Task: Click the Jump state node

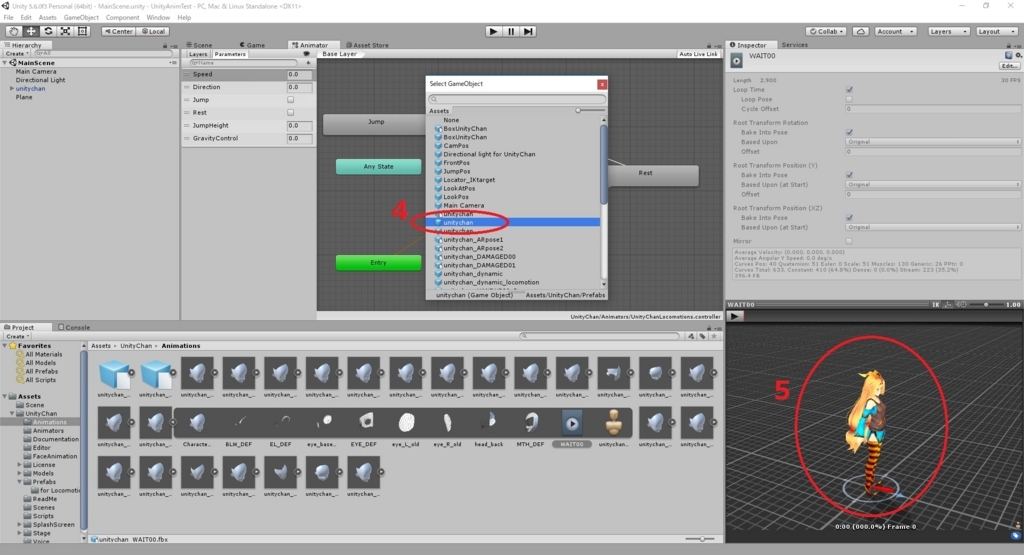Action: coord(376,123)
